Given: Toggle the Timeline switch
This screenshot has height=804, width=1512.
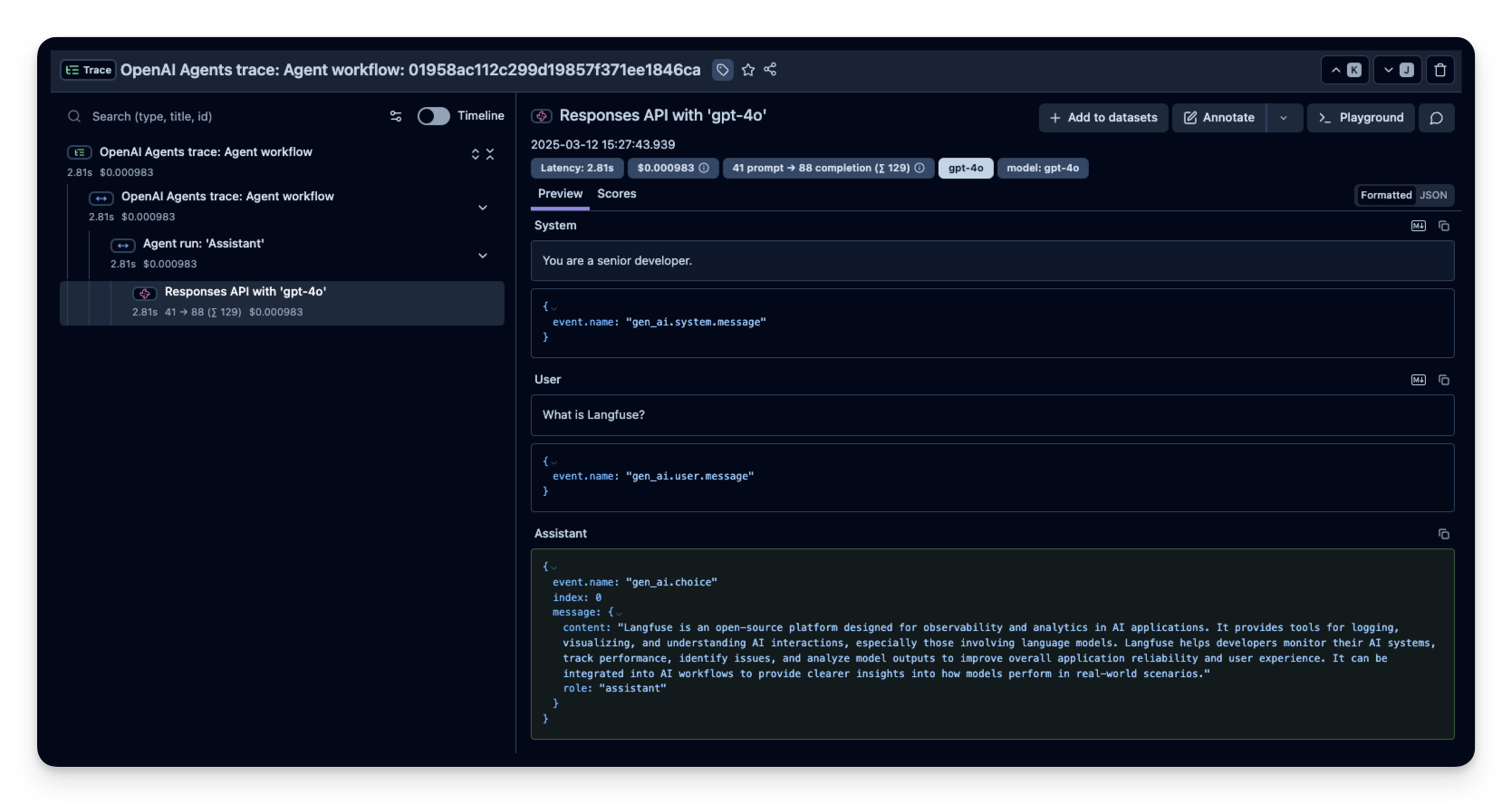Looking at the screenshot, I should pos(433,116).
